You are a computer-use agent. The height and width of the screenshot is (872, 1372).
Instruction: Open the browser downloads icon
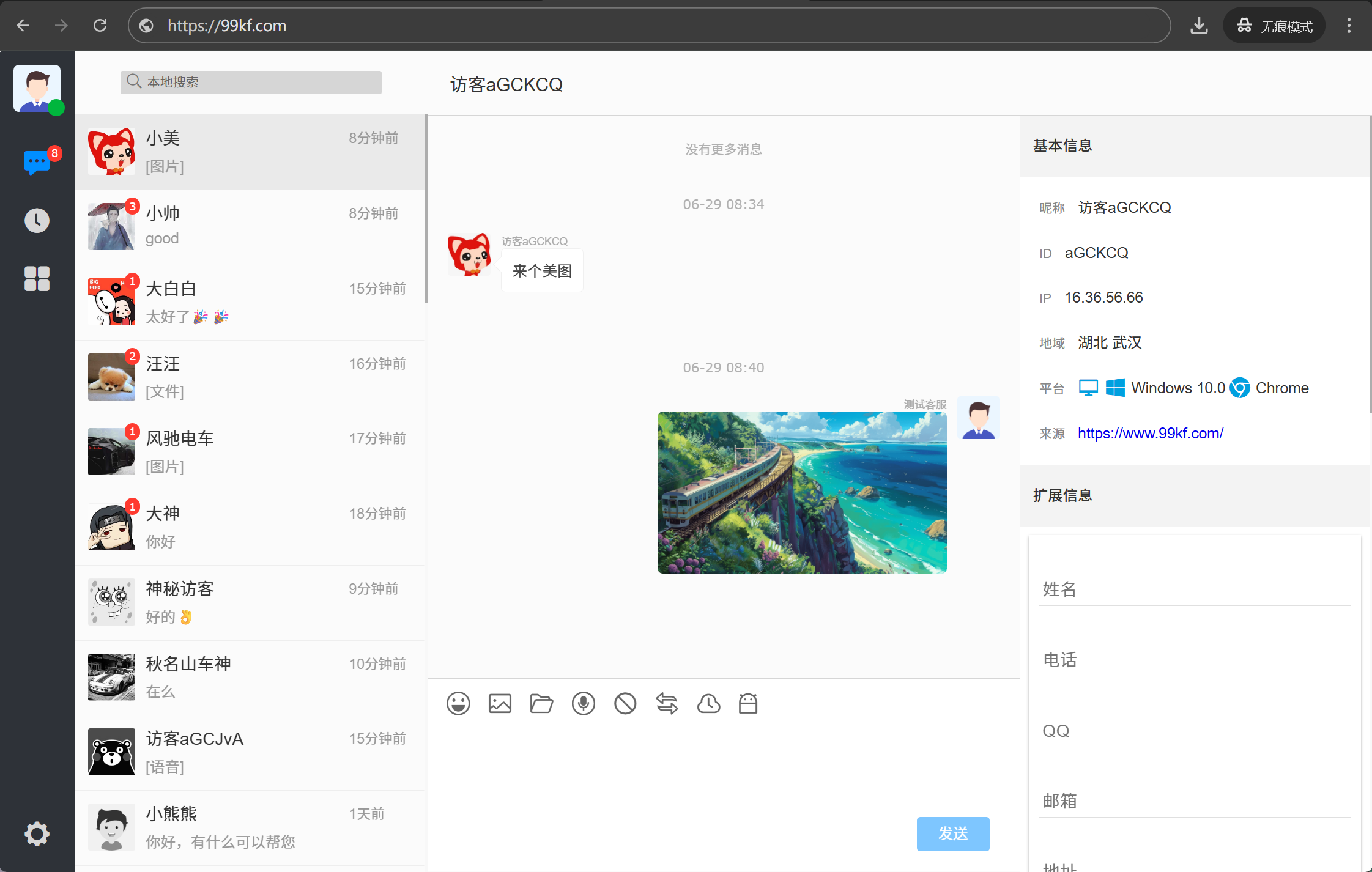(x=1199, y=26)
